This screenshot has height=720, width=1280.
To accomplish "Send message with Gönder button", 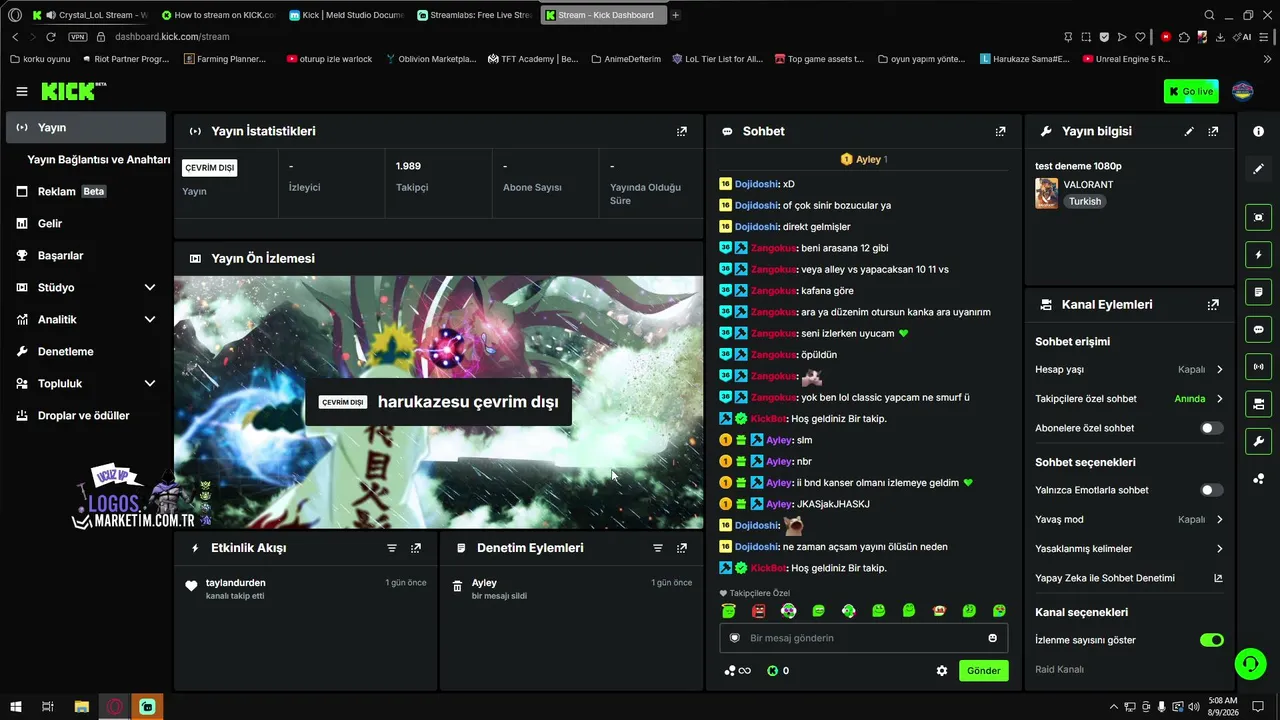I will [983, 671].
